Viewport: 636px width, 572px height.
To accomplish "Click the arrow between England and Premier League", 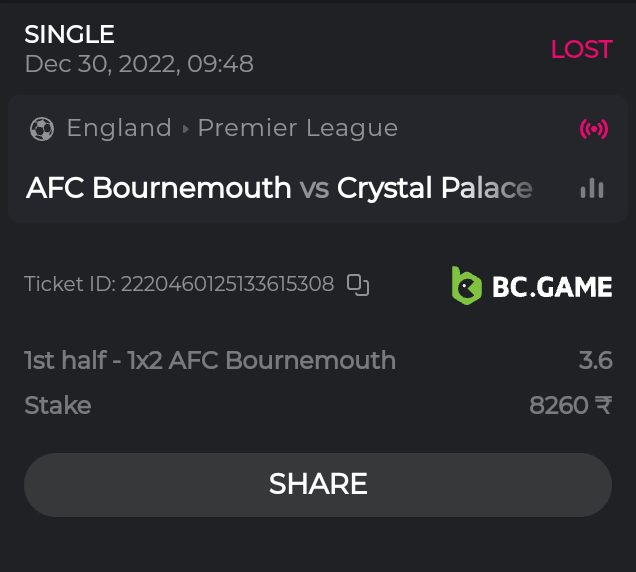I will click(x=185, y=129).
